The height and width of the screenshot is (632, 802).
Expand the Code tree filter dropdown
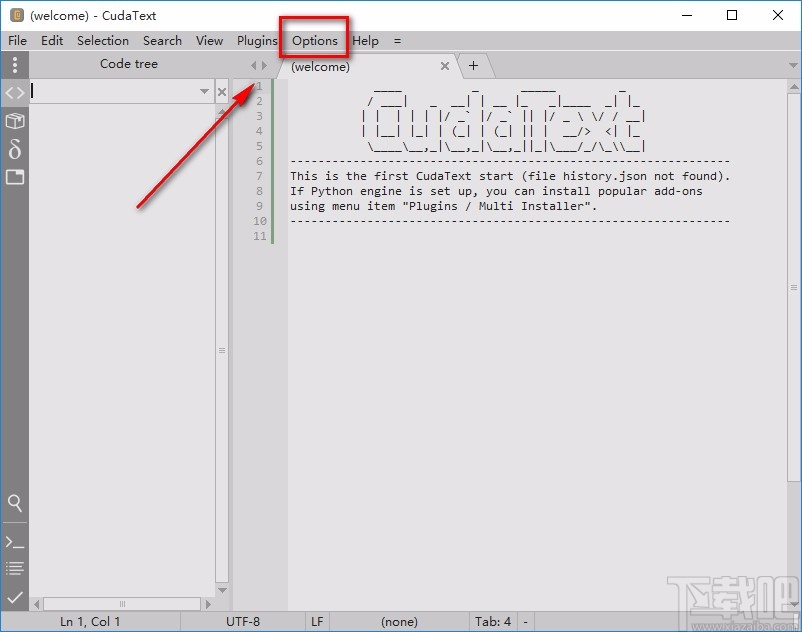tap(204, 92)
